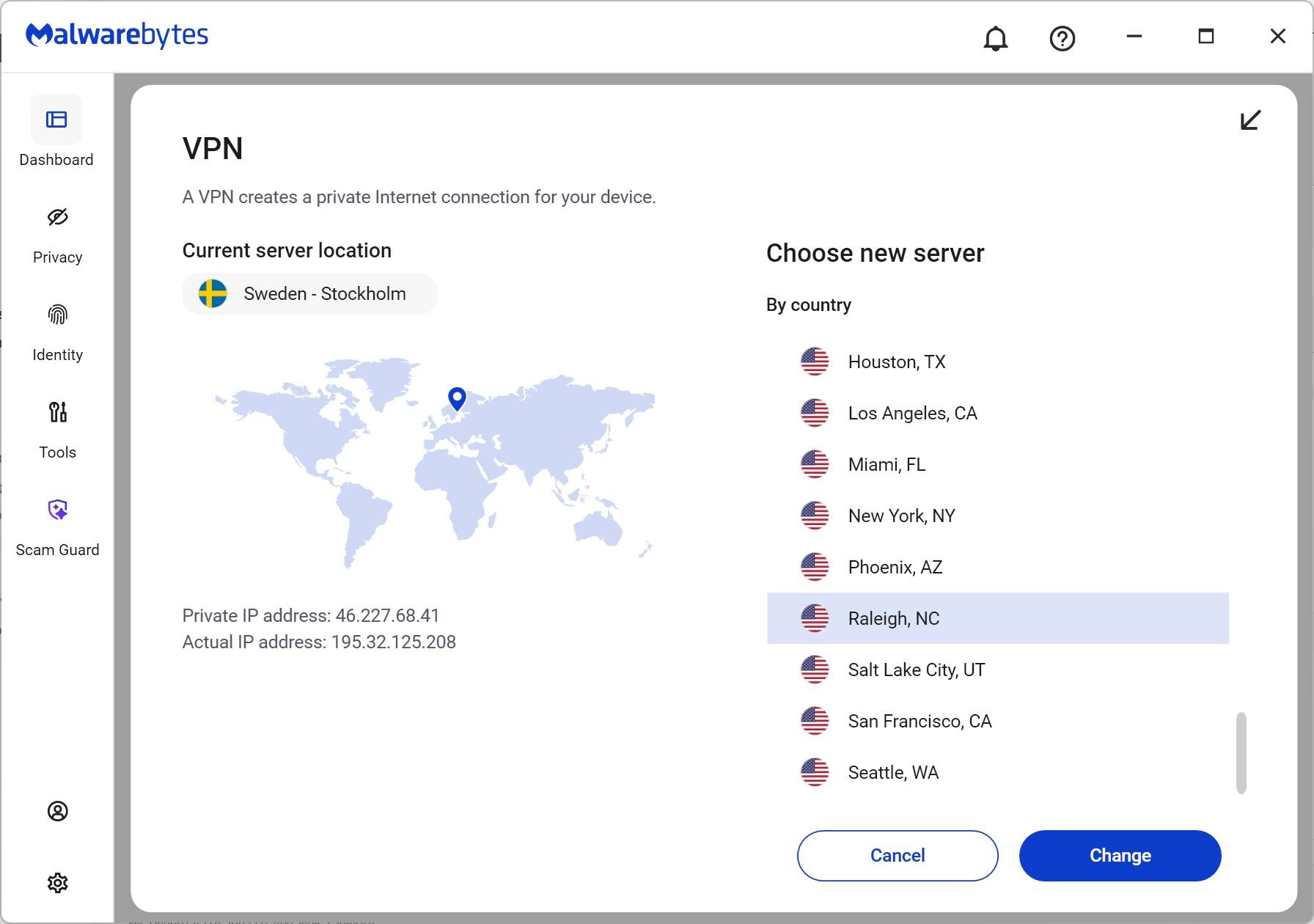Close the Malwarebytes window

[x=1278, y=36]
